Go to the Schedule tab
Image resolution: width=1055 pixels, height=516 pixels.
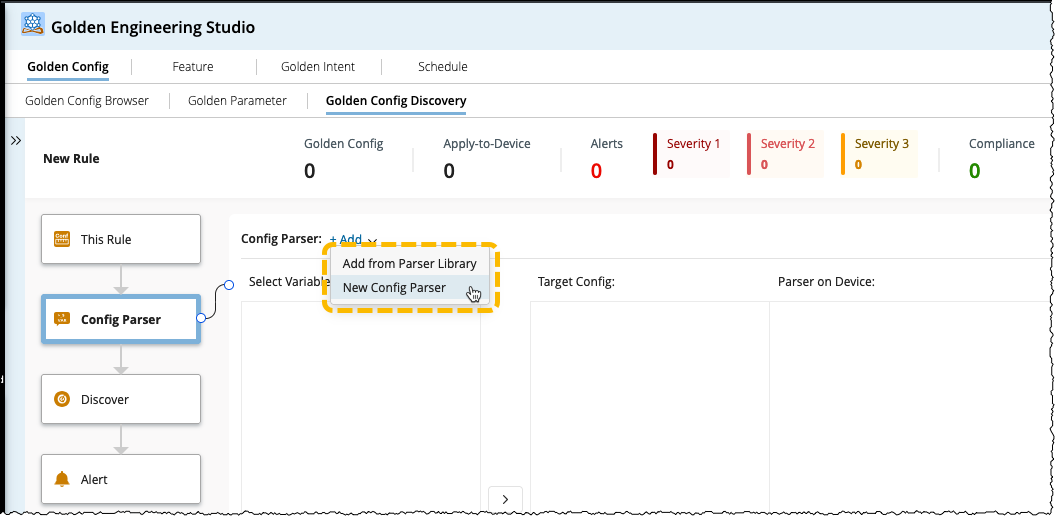coord(443,67)
